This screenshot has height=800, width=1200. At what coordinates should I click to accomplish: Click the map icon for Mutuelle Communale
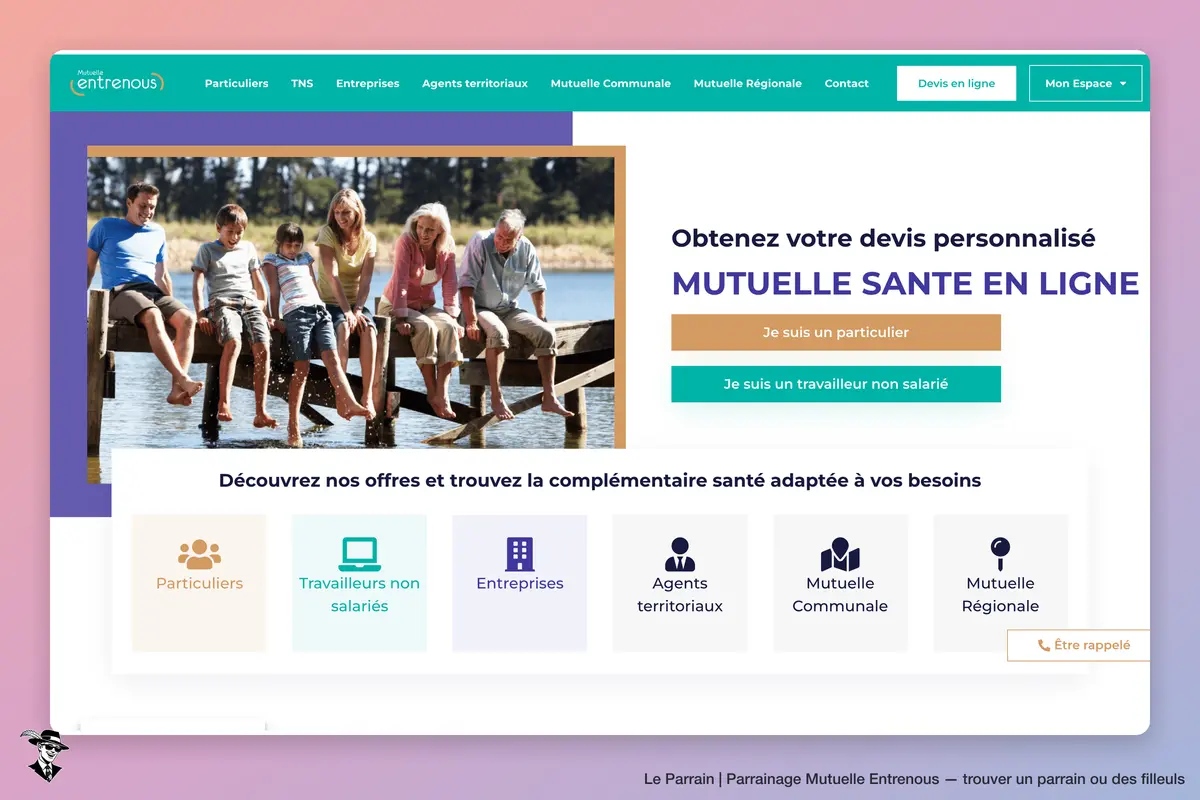tap(840, 554)
